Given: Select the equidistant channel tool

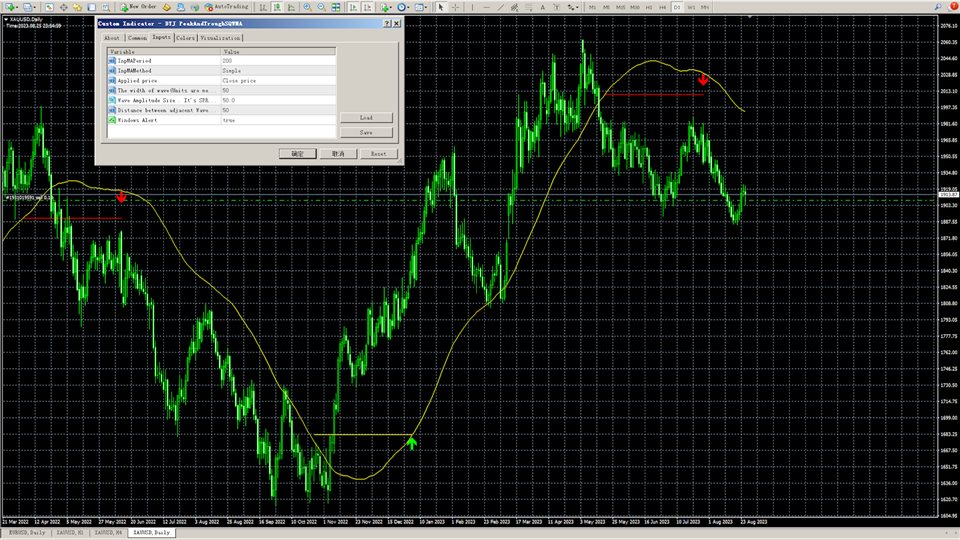Looking at the screenshot, I should point(514,7).
